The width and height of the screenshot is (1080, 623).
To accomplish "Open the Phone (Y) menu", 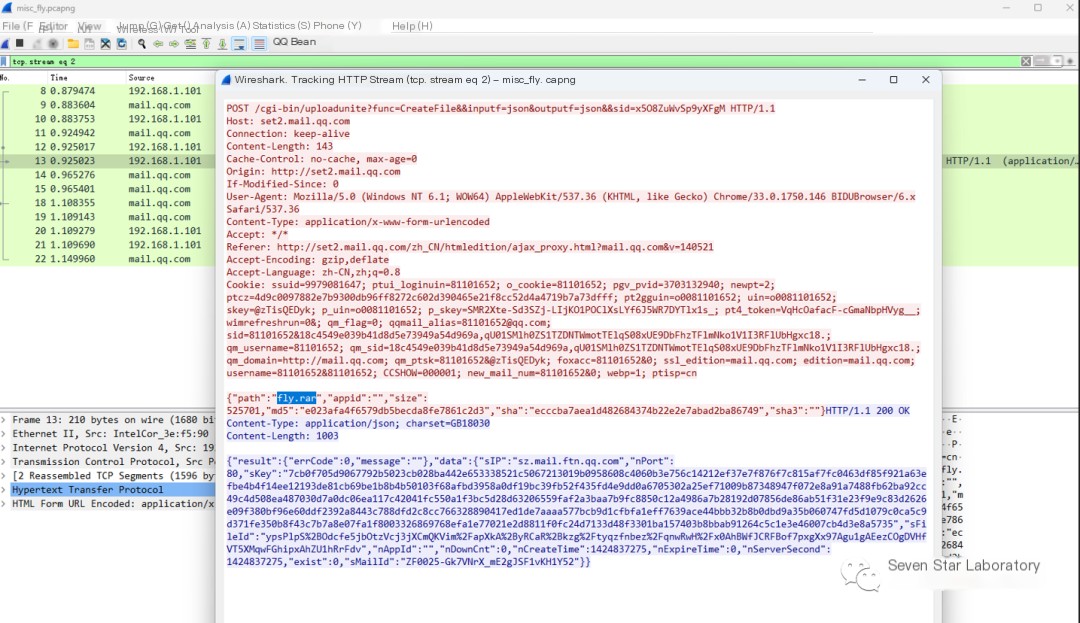I will point(338,25).
